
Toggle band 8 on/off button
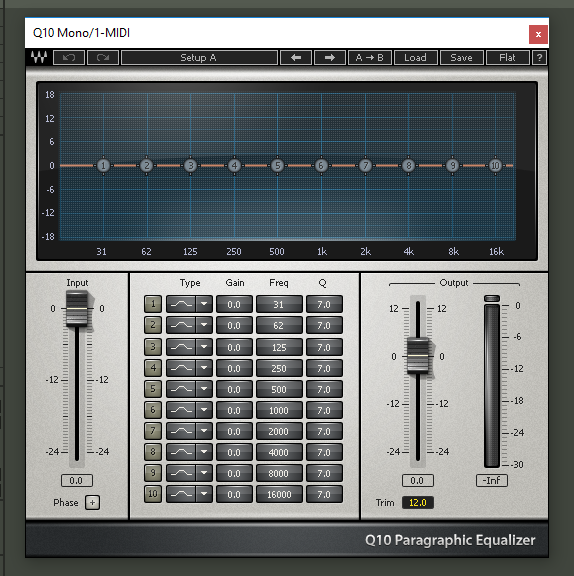pyautogui.click(x=153, y=452)
